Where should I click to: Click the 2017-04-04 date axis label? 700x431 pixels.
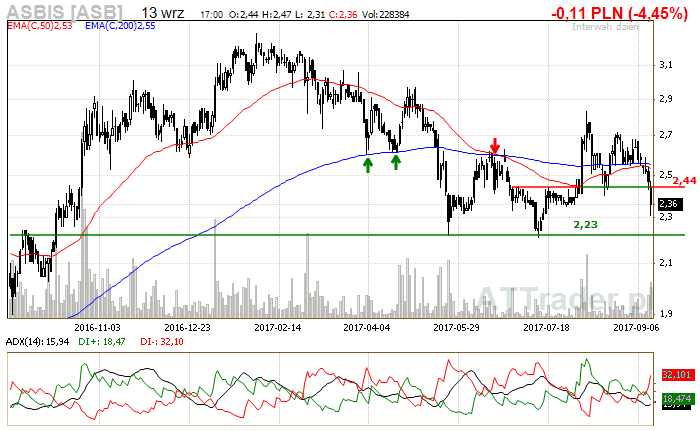click(367, 328)
